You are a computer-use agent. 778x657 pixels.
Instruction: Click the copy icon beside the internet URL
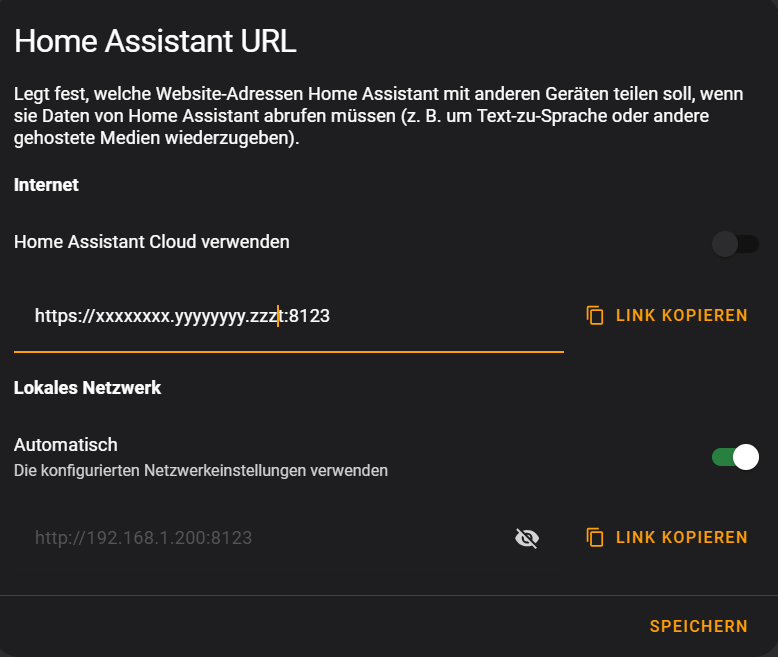pos(594,316)
